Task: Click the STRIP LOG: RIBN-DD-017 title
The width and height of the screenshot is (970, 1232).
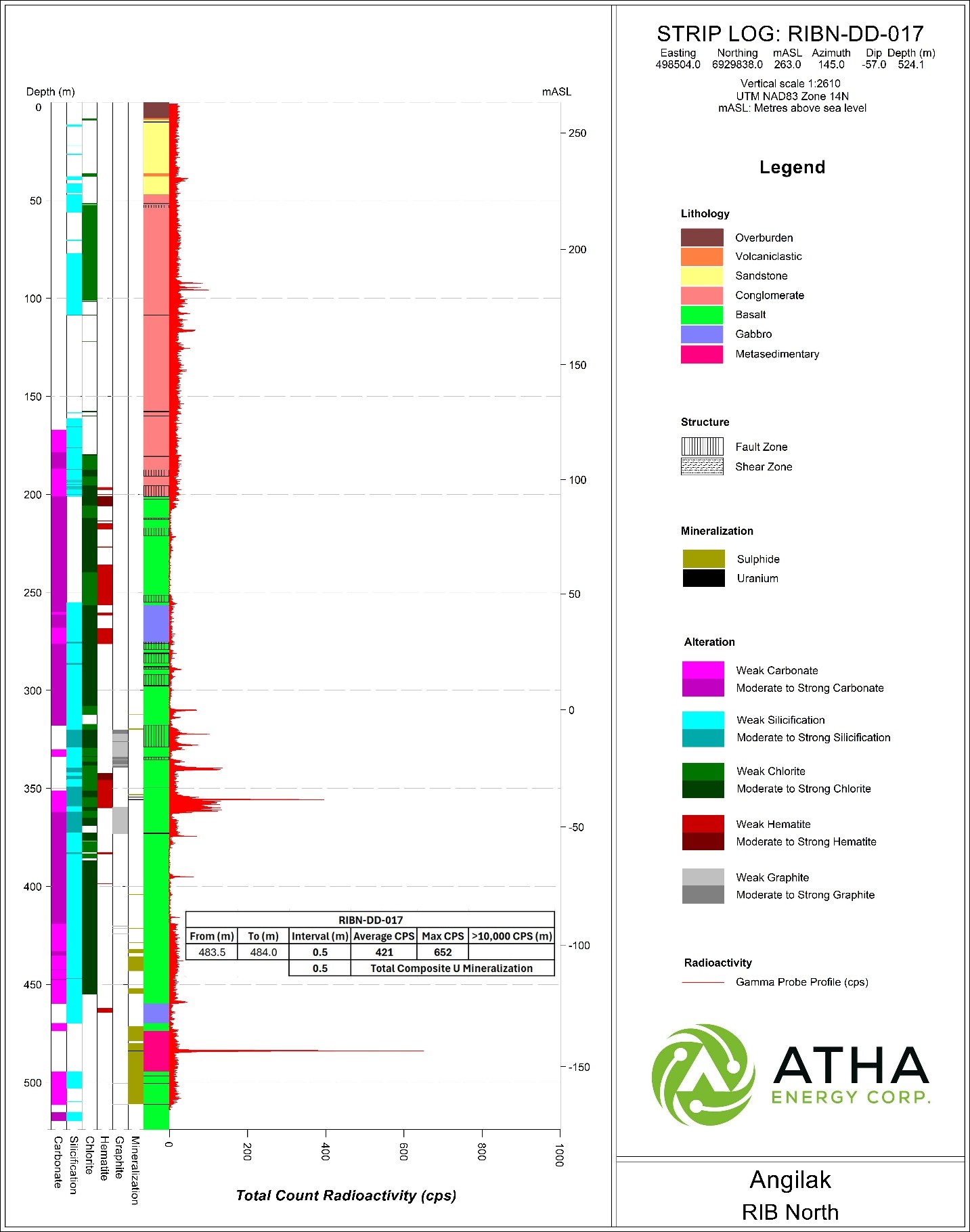Action: click(x=790, y=34)
